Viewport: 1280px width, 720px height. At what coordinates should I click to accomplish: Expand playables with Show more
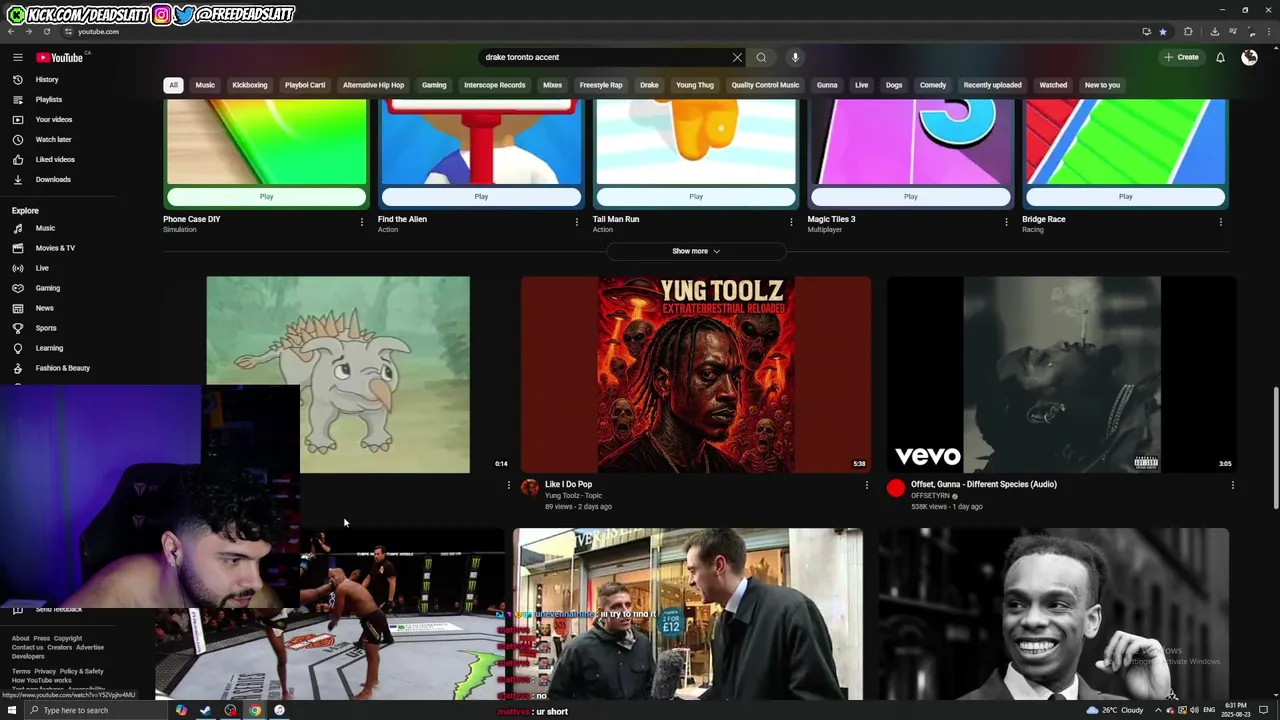point(696,251)
